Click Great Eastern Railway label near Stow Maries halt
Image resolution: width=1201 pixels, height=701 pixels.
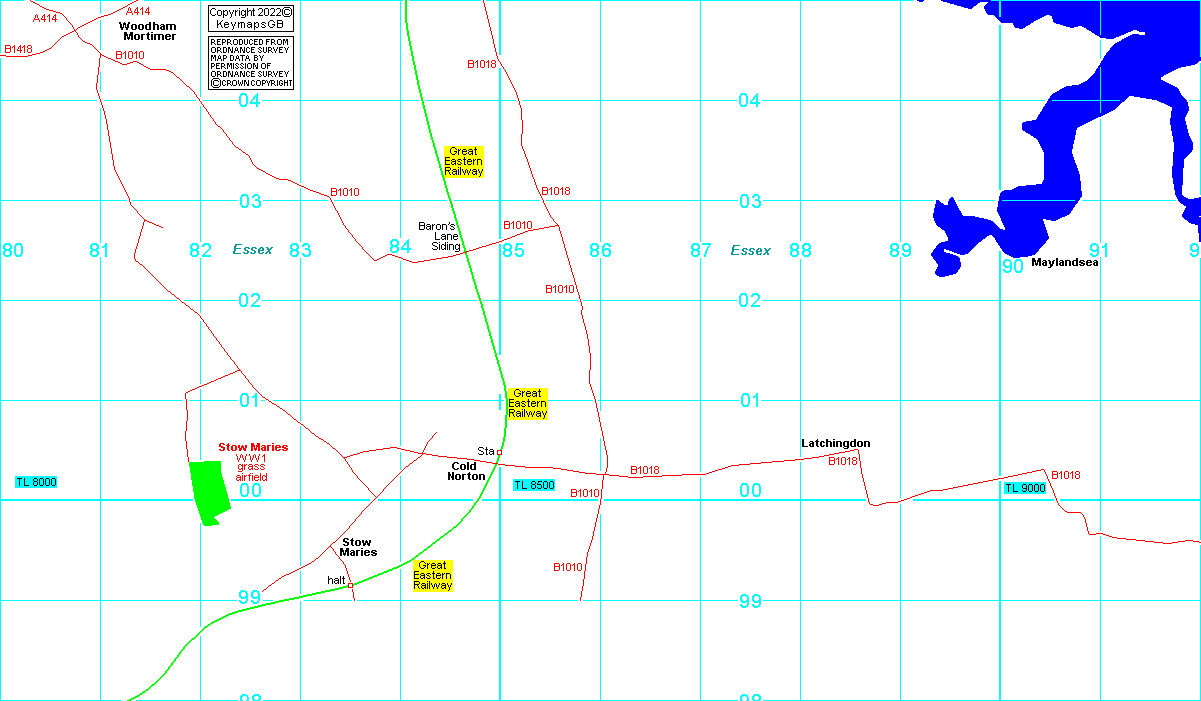(433, 575)
